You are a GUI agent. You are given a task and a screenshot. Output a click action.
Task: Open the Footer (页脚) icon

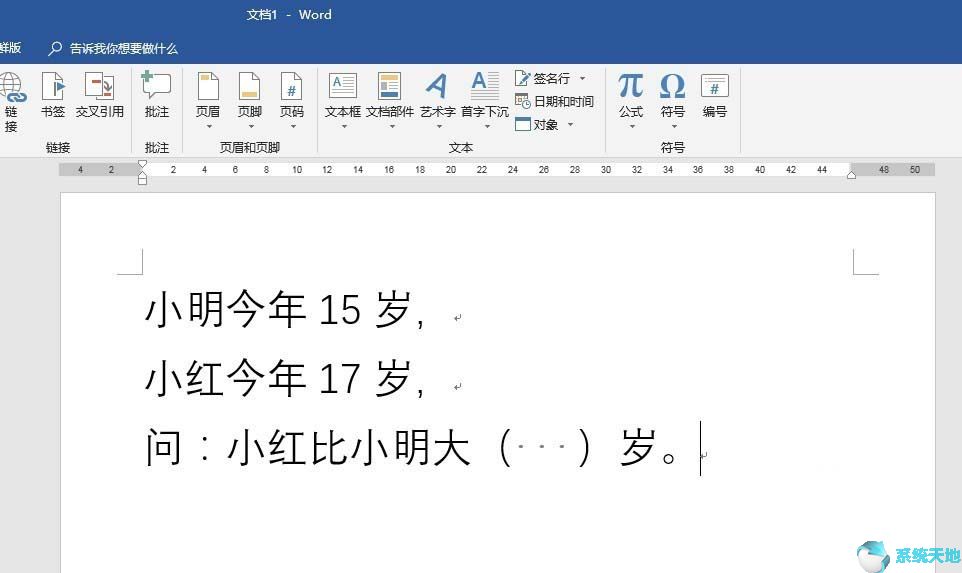click(x=250, y=86)
